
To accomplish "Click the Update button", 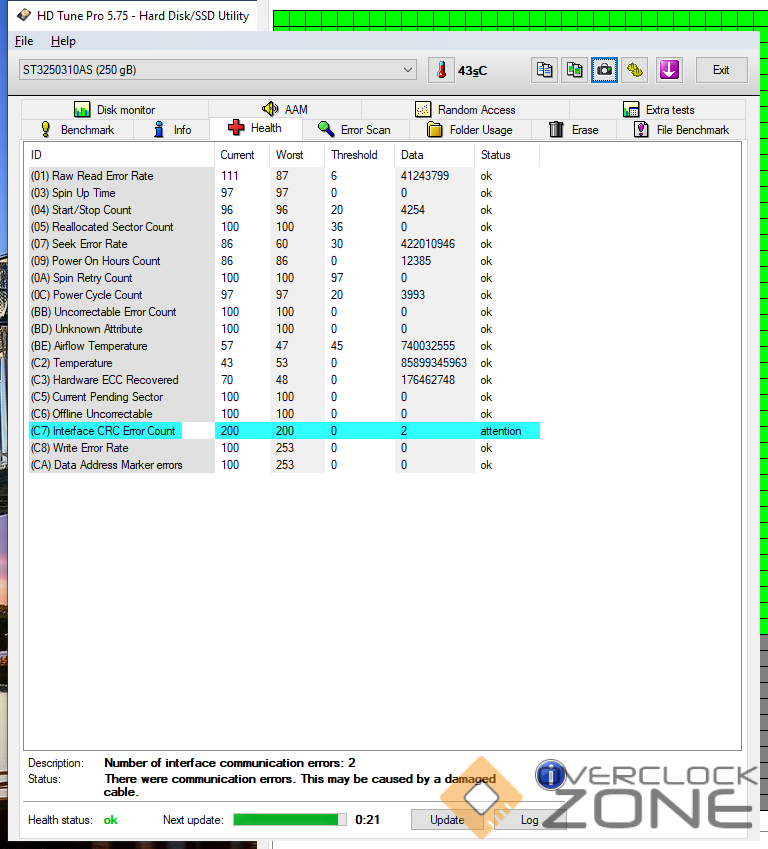I will click(447, 820).
